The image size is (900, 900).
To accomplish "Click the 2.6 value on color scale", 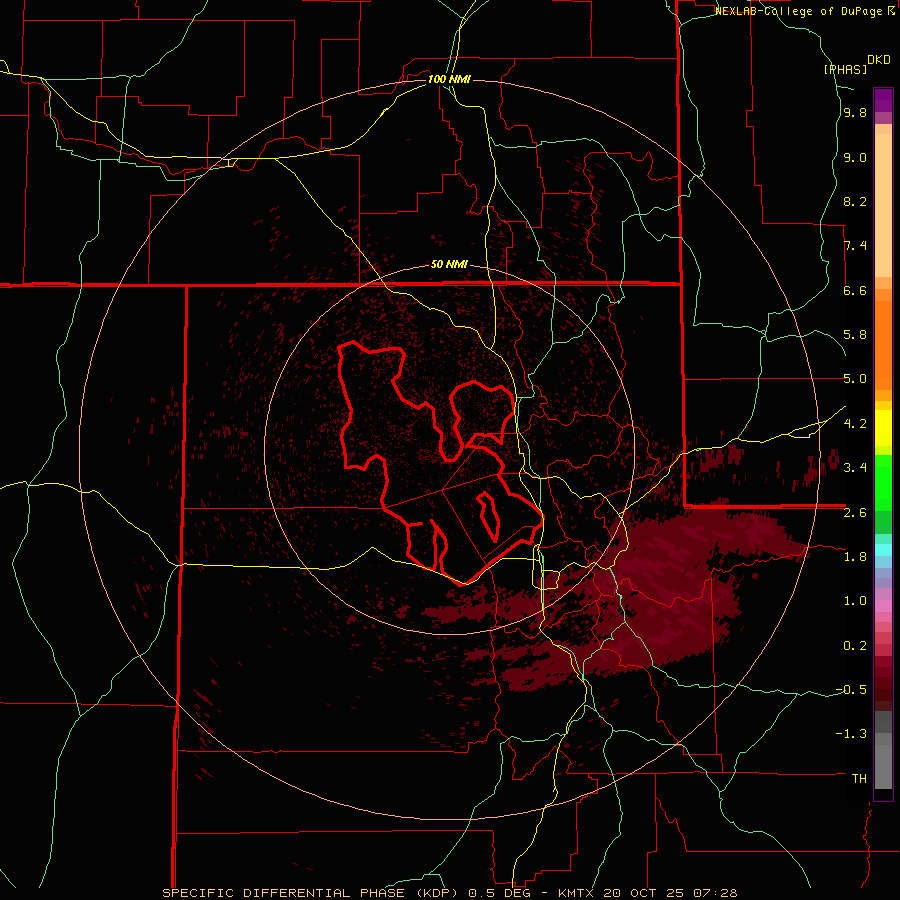I will (855, 513).
